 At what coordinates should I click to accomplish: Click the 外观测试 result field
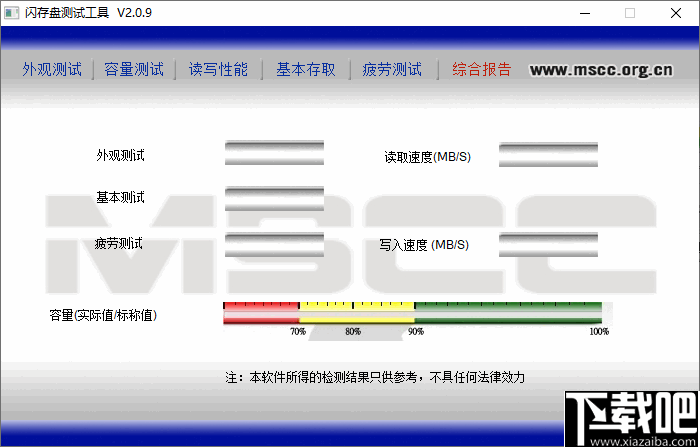[274, 153]
